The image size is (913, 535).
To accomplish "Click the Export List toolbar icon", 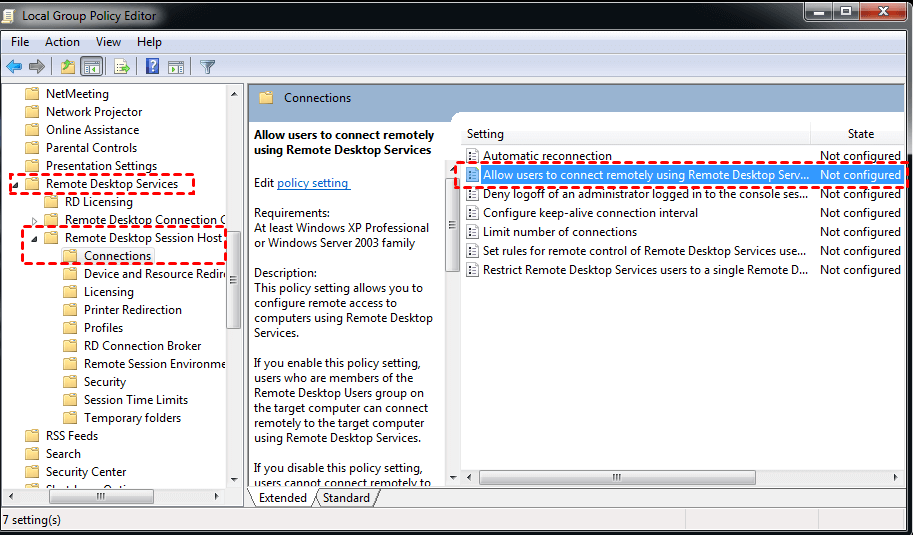I will [x=122, y=67].
